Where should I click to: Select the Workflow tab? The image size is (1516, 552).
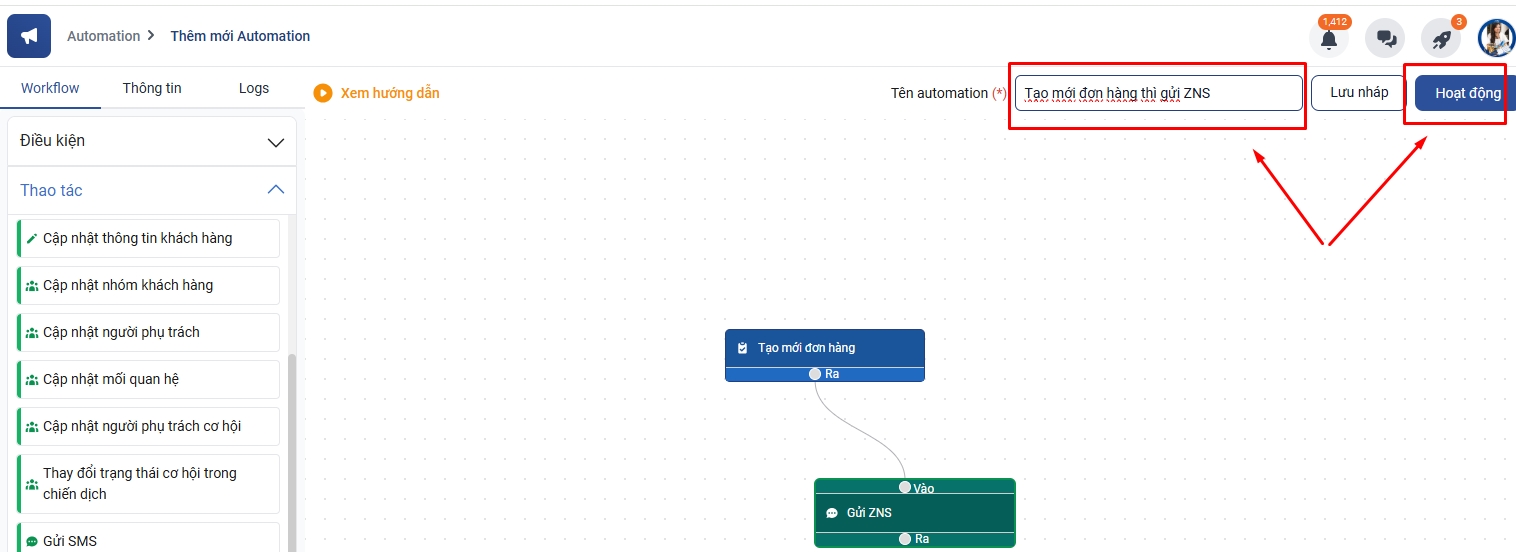coord(50,88)
